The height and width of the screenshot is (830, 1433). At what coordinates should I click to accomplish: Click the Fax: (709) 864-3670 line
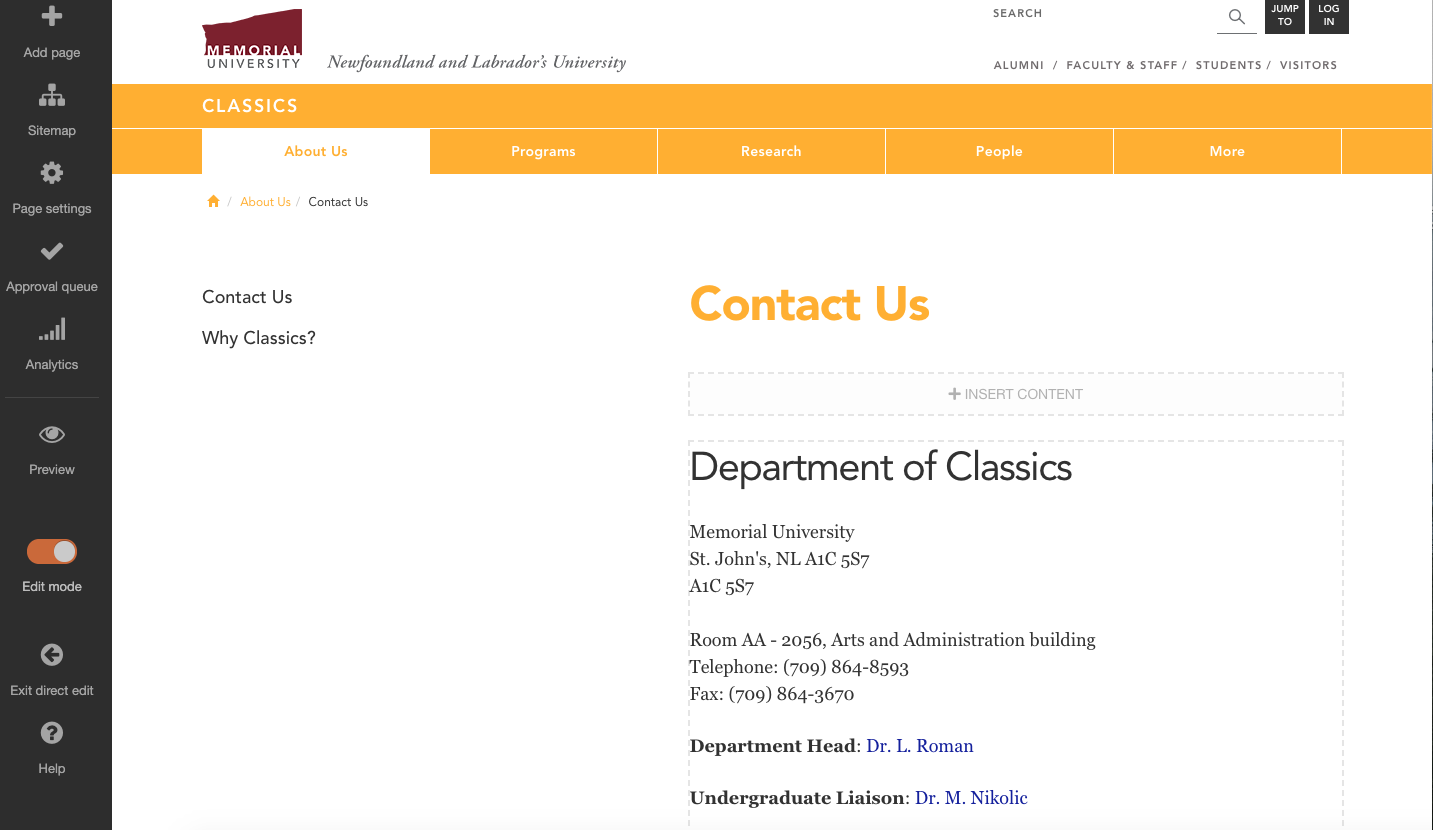click(772, 694)
